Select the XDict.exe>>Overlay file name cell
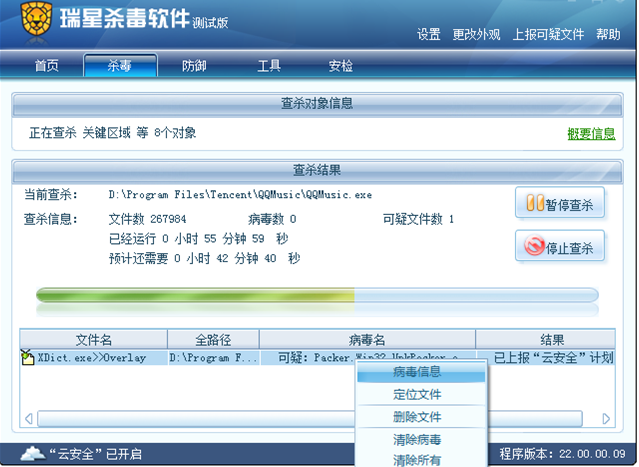Viewport: 639px width, 467px height. (92, 358)
